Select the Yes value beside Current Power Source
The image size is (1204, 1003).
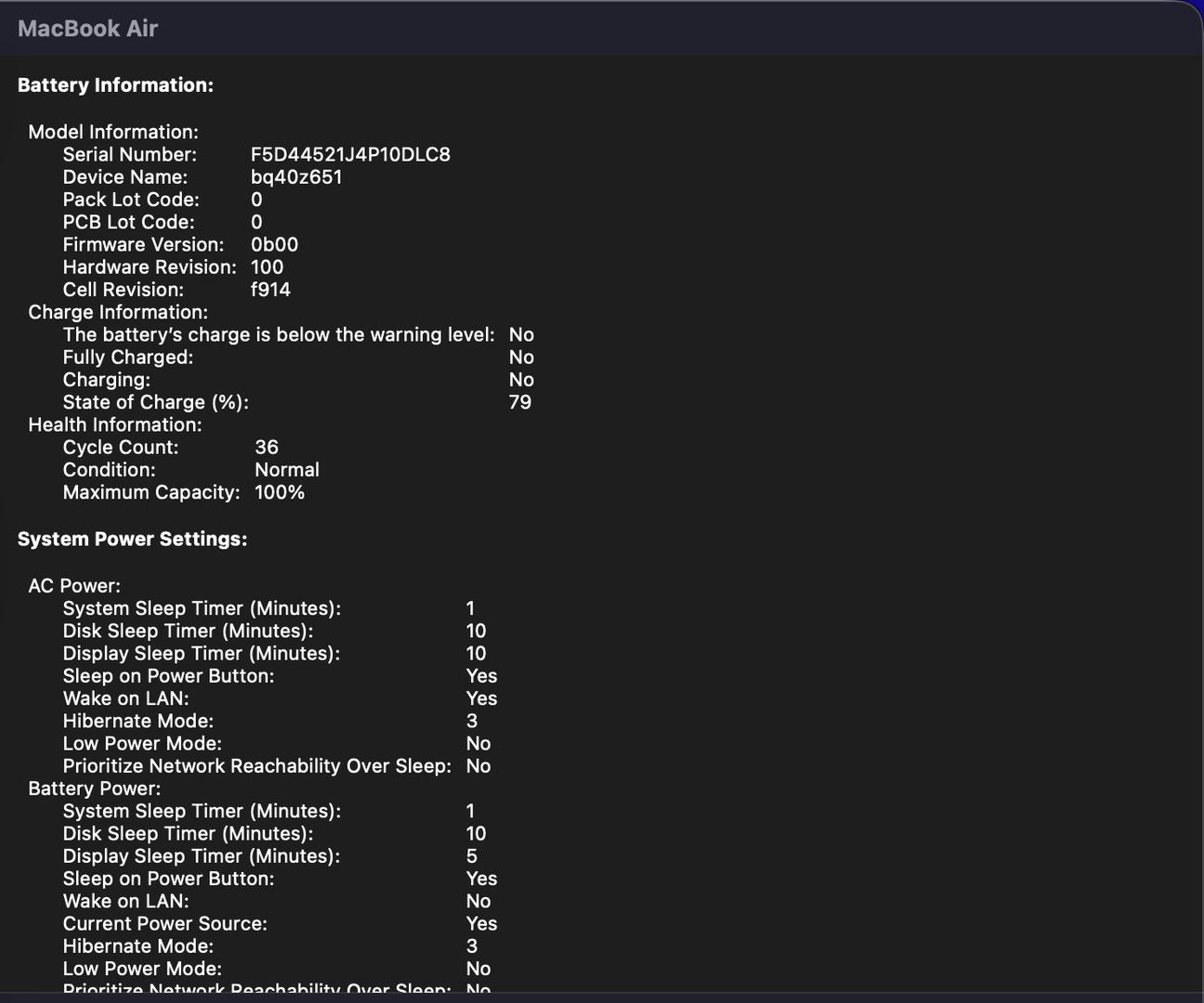tap(481, 923)
